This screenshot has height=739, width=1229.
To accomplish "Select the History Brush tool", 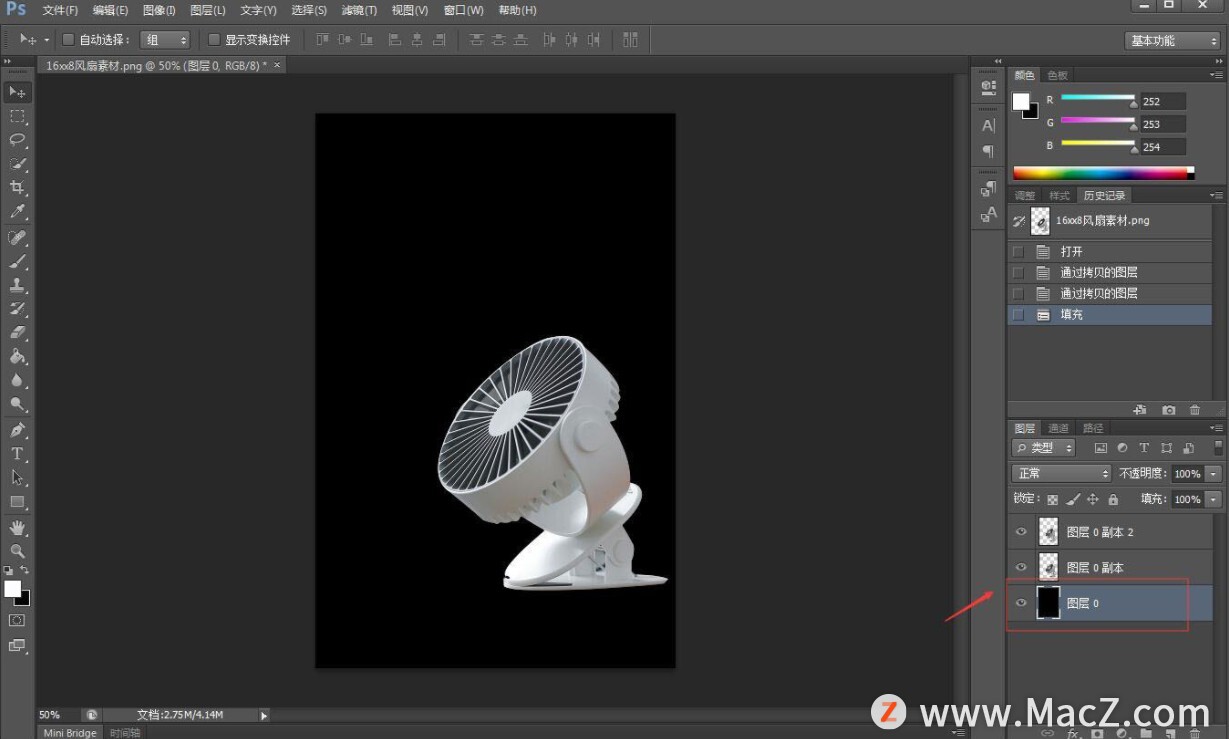I will tap(17, 309).
